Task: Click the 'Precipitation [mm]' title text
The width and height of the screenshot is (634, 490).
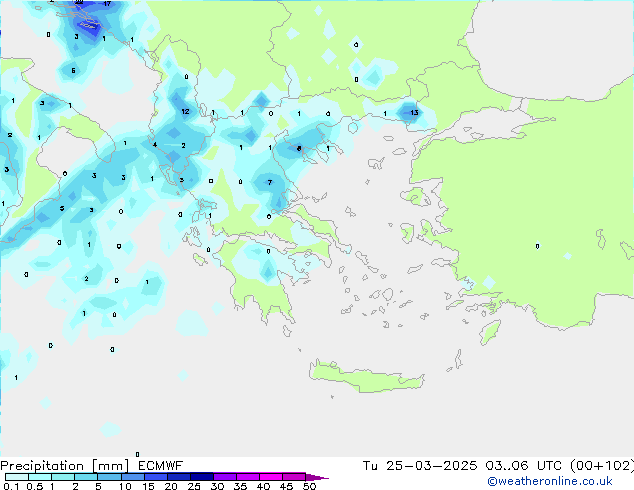Action: tap(64, 466)
